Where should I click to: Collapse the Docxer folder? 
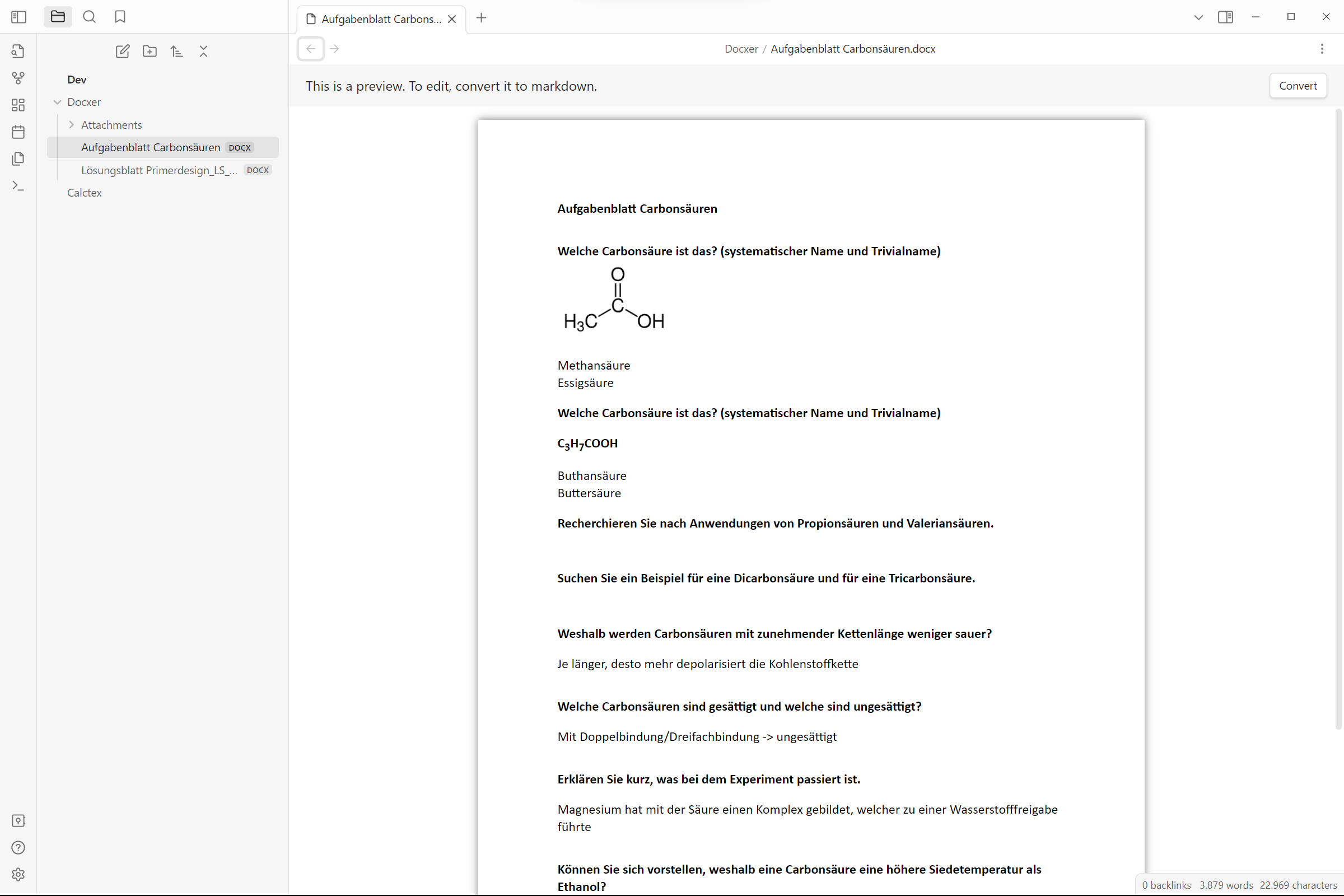pos(57,102)
